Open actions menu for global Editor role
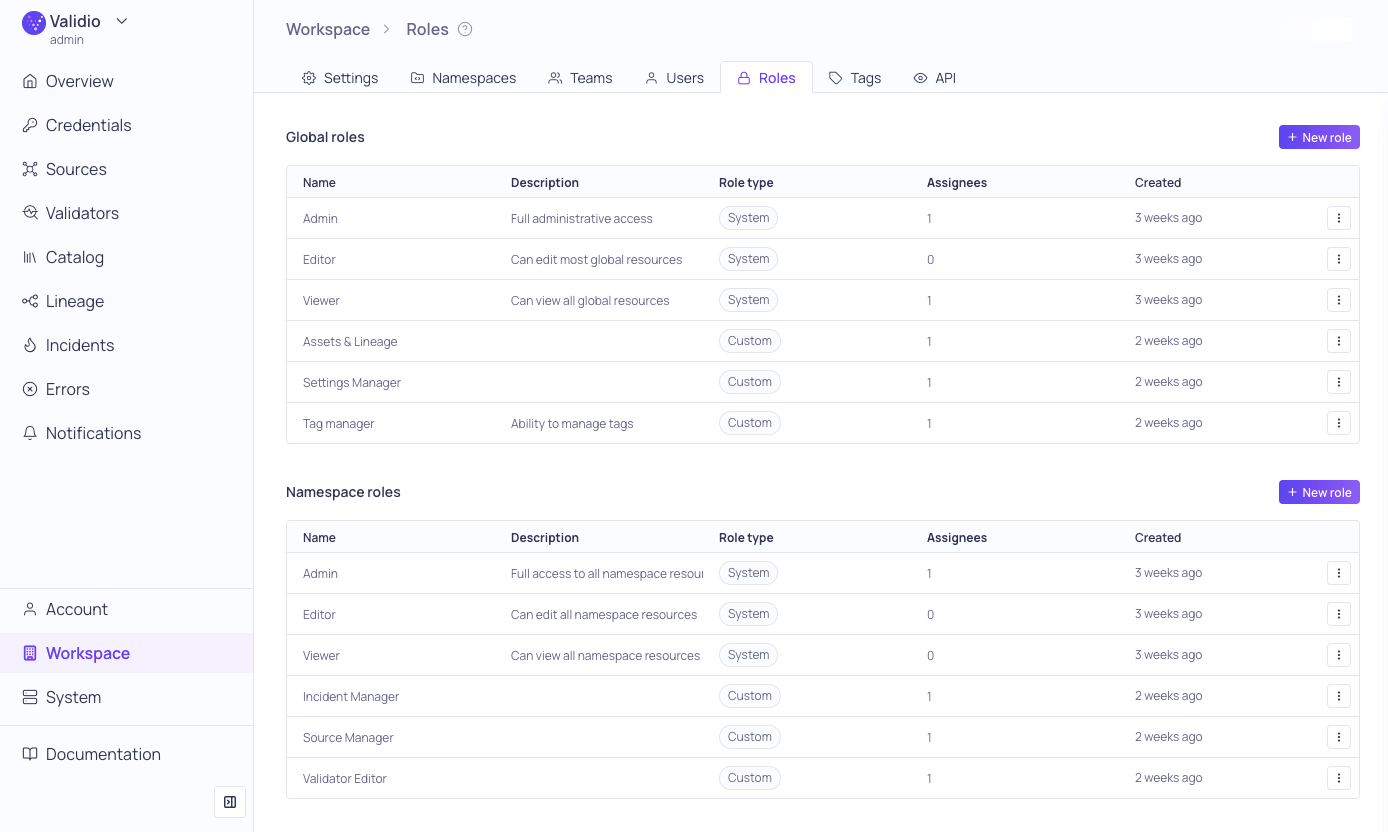 pyautogui.click(x=1339, y=259)
